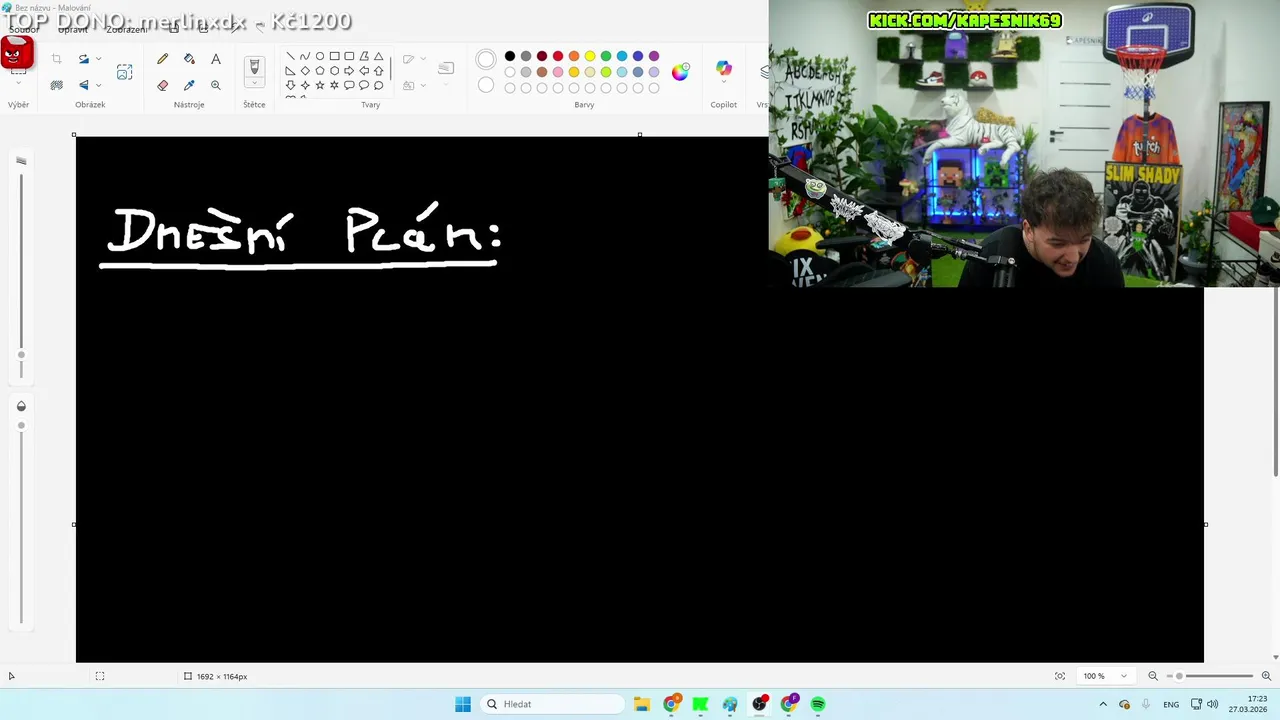1280x720 pixels.
Task: Open the Windows Start menu
Action: [x=463, y=704]
